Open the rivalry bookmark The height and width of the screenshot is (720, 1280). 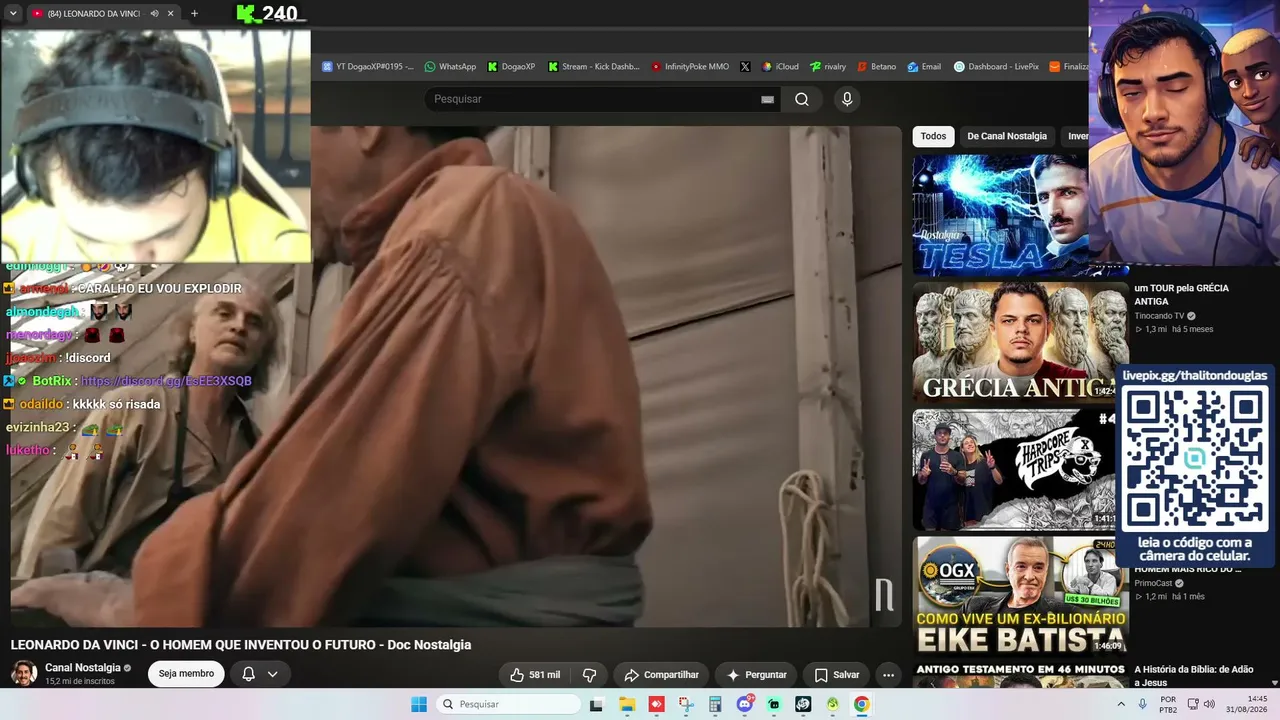tap(828, 67)
